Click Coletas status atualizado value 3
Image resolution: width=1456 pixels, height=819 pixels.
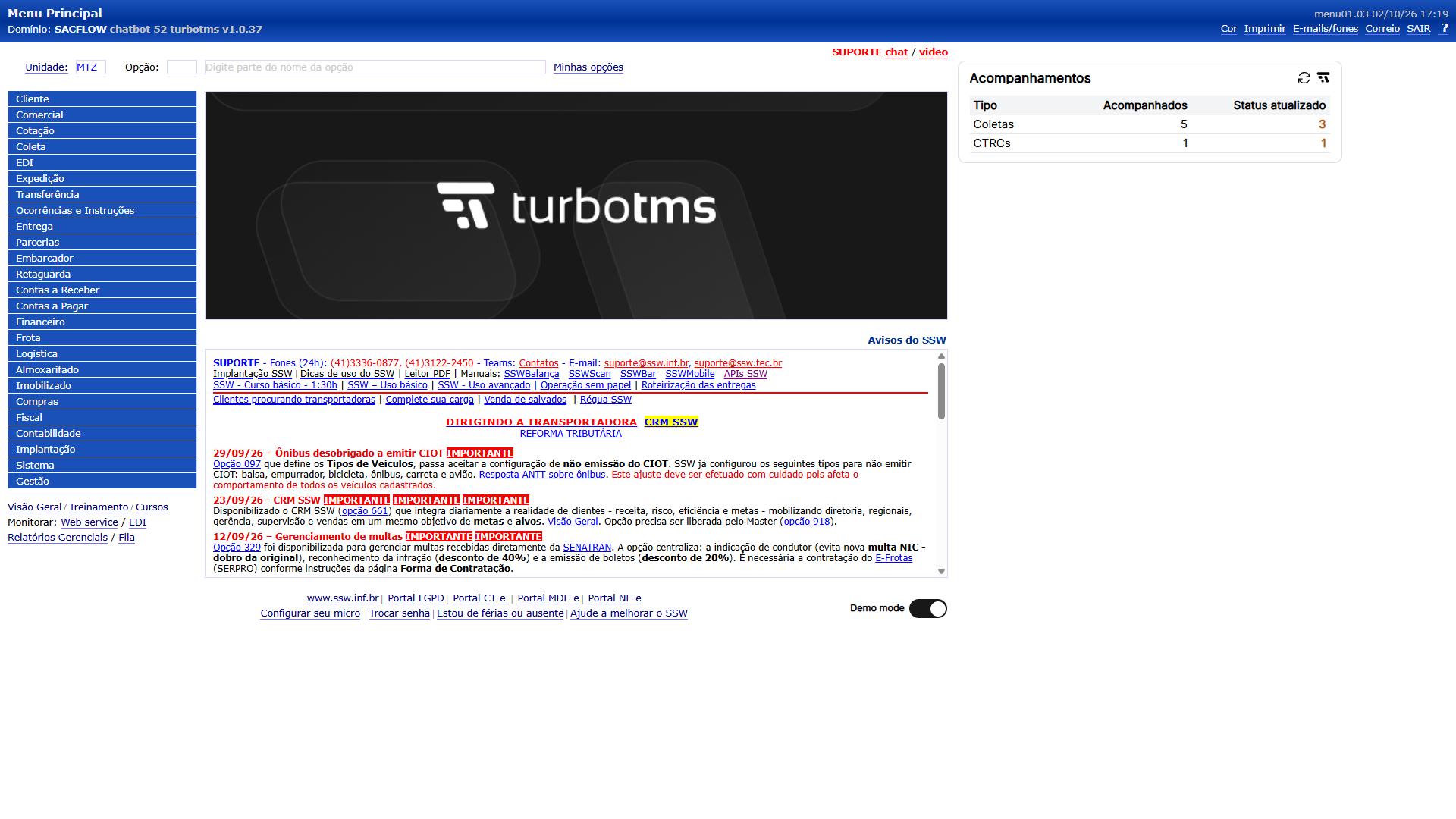point(1322,124)
